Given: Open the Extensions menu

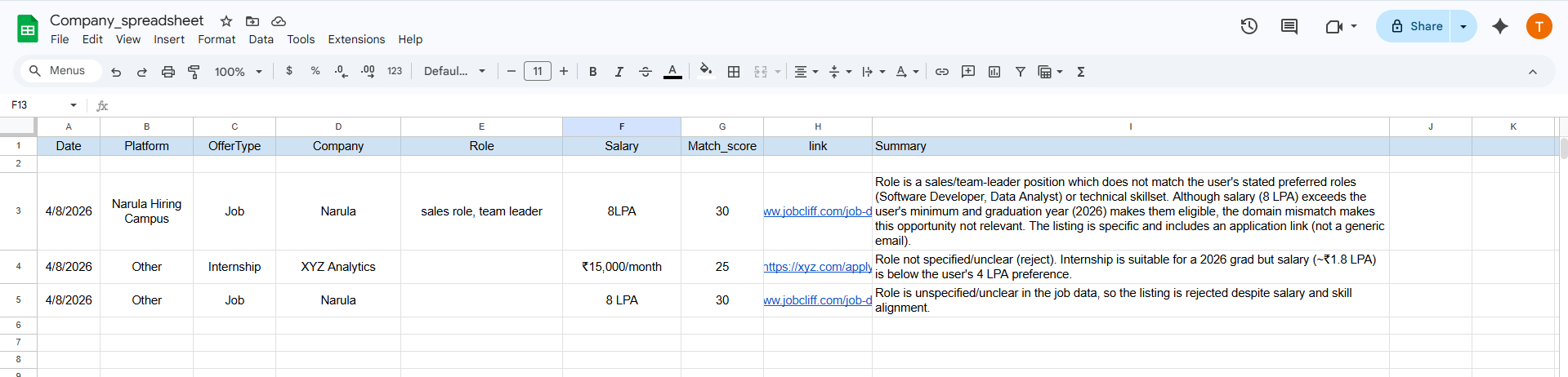Looking at the screenshot, I should point(356,39).
